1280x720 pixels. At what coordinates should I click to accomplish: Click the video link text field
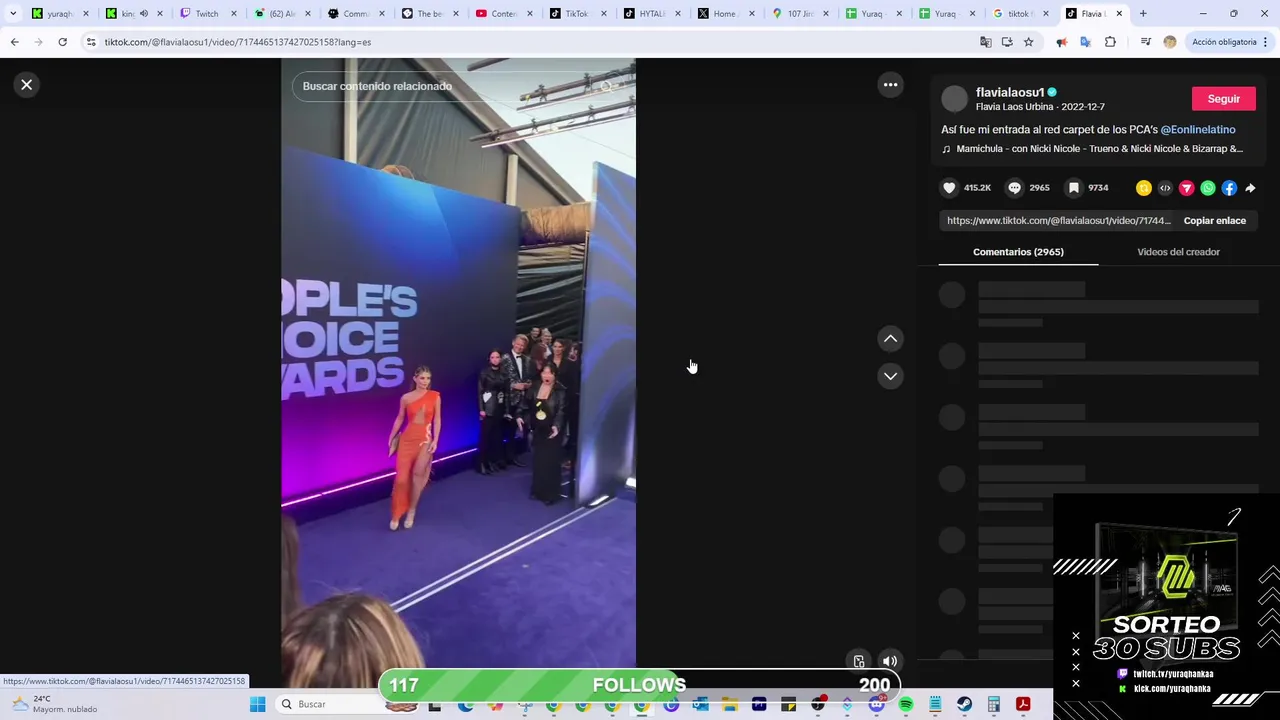[1058, 221]
